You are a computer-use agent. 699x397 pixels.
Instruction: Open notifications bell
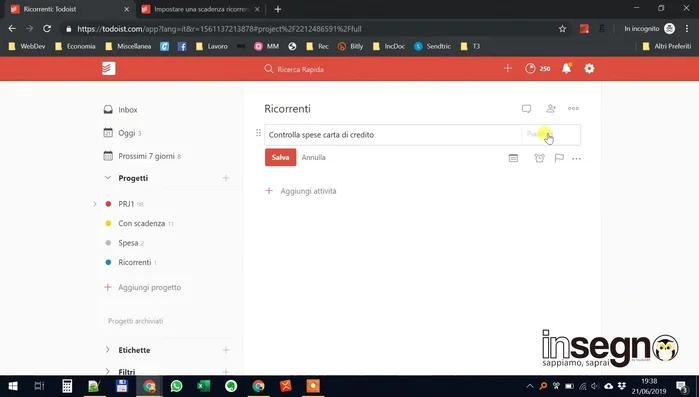567,68
